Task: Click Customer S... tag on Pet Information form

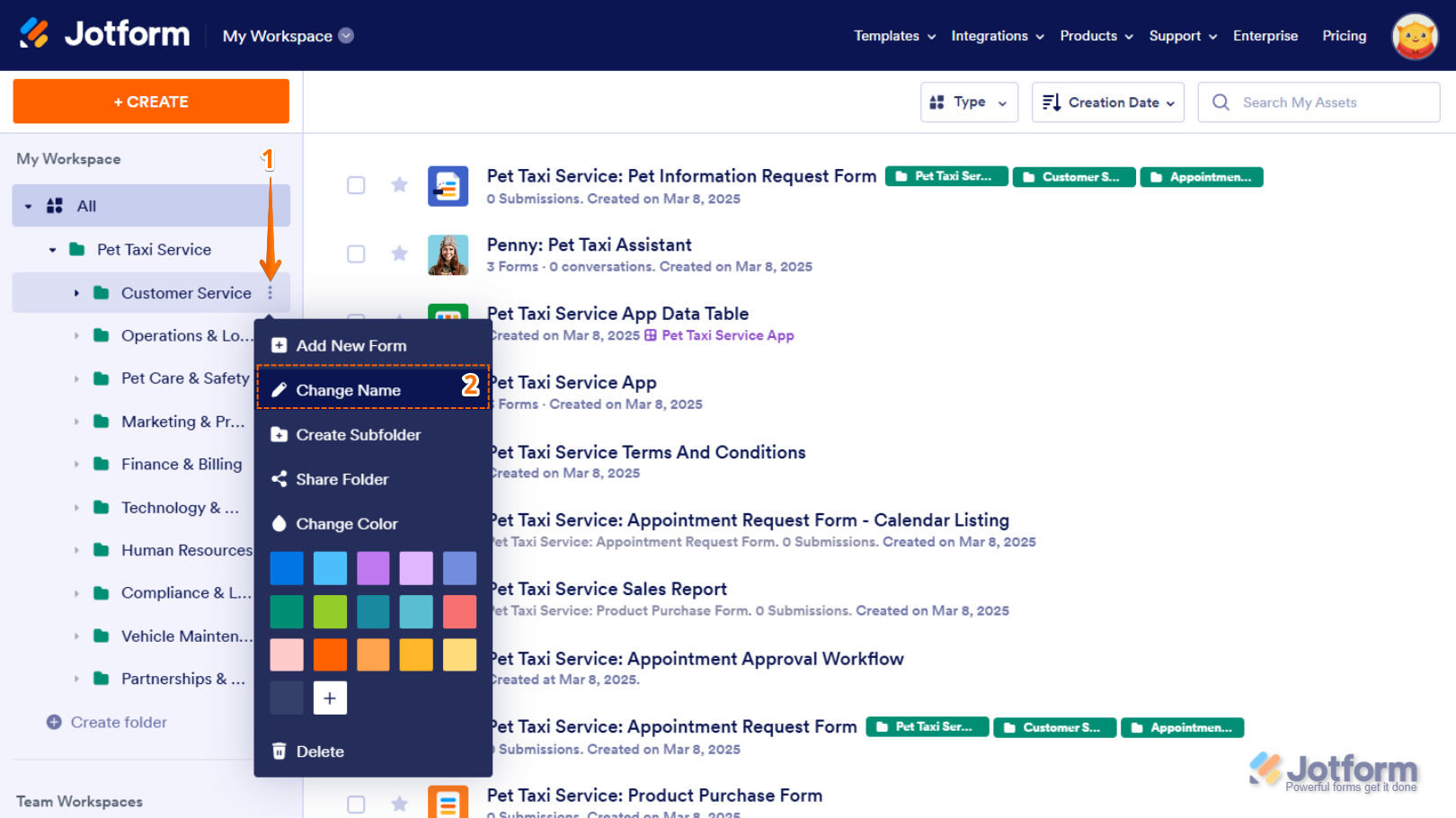Action: 1074,177
